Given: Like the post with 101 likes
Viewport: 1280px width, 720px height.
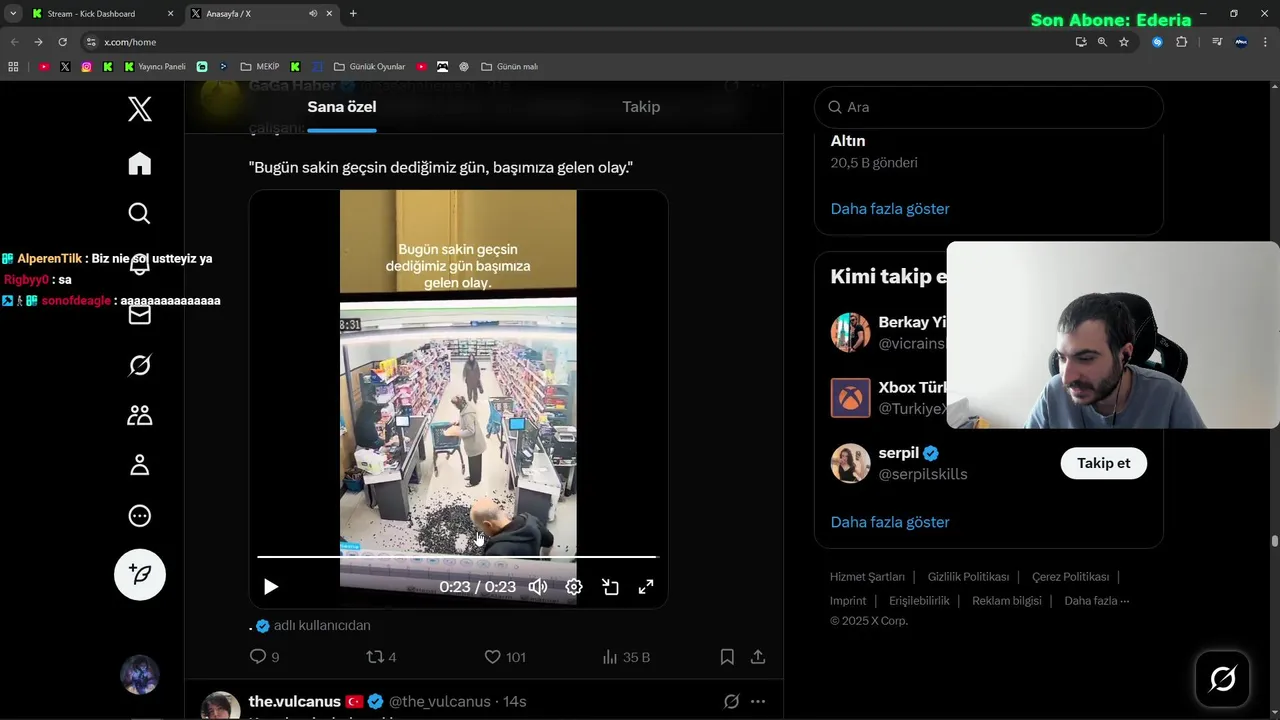Looking at the screenshot, I should pos(492,657).
